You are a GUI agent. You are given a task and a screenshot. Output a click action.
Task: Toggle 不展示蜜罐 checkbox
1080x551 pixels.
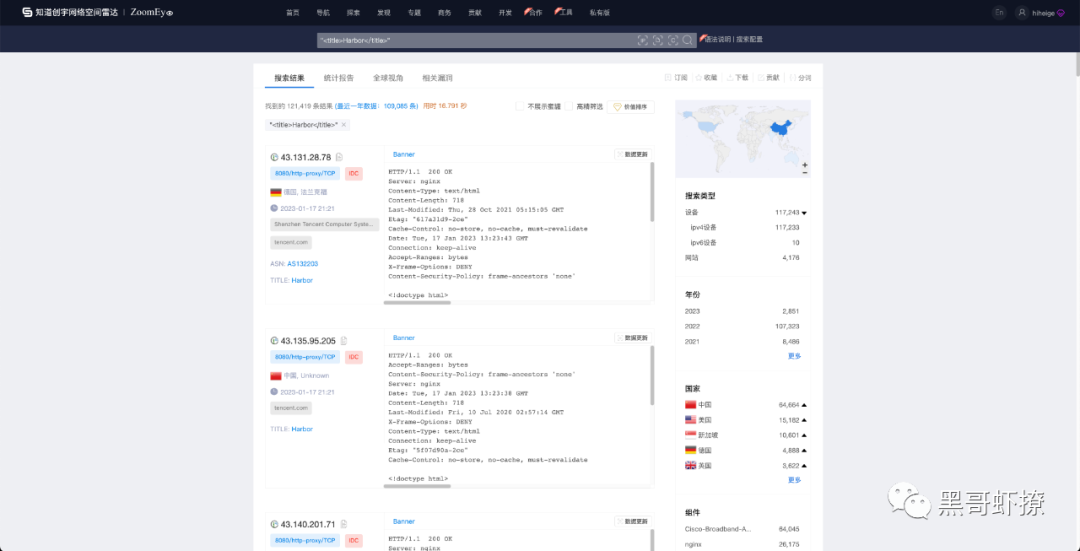tap(520, 106)
